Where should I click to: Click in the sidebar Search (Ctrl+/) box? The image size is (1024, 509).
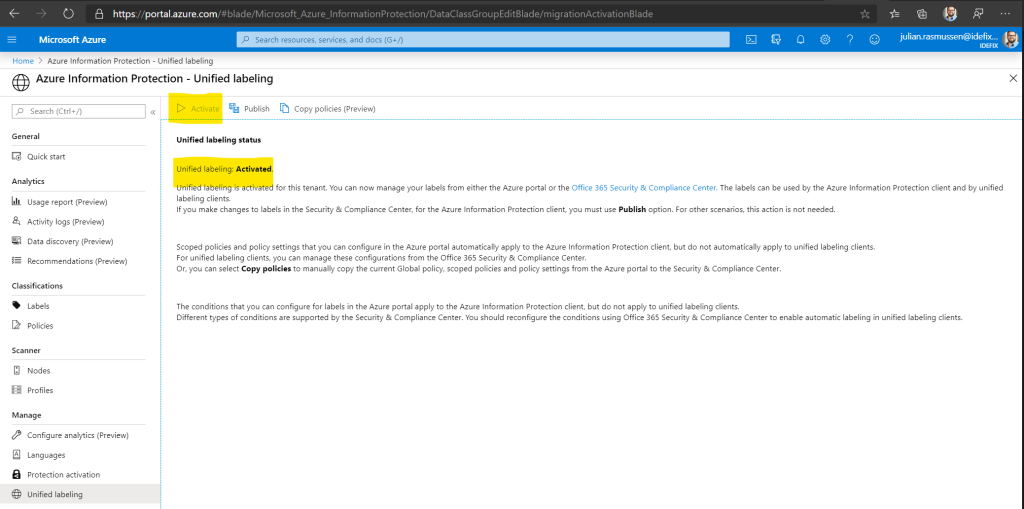(x=79, y=112)
